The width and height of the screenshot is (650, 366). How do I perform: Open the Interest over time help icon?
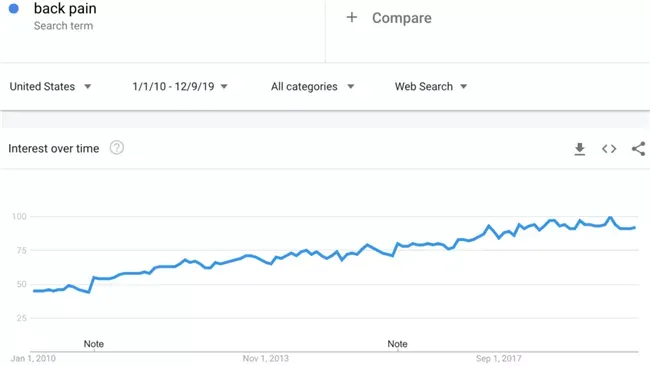pos(116,148)
